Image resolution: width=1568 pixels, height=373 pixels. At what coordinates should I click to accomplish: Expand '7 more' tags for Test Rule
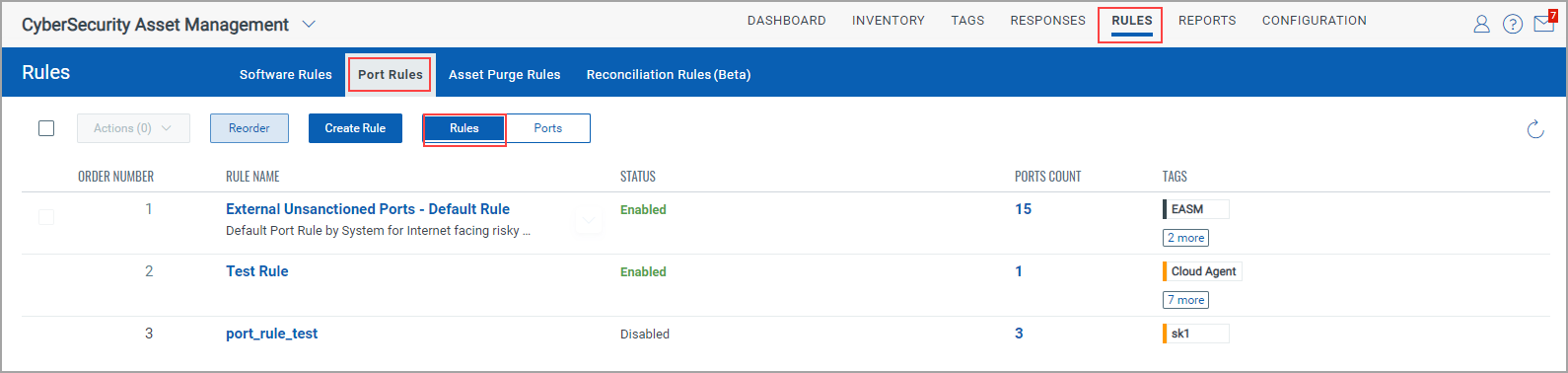[x=1185, y=300]
